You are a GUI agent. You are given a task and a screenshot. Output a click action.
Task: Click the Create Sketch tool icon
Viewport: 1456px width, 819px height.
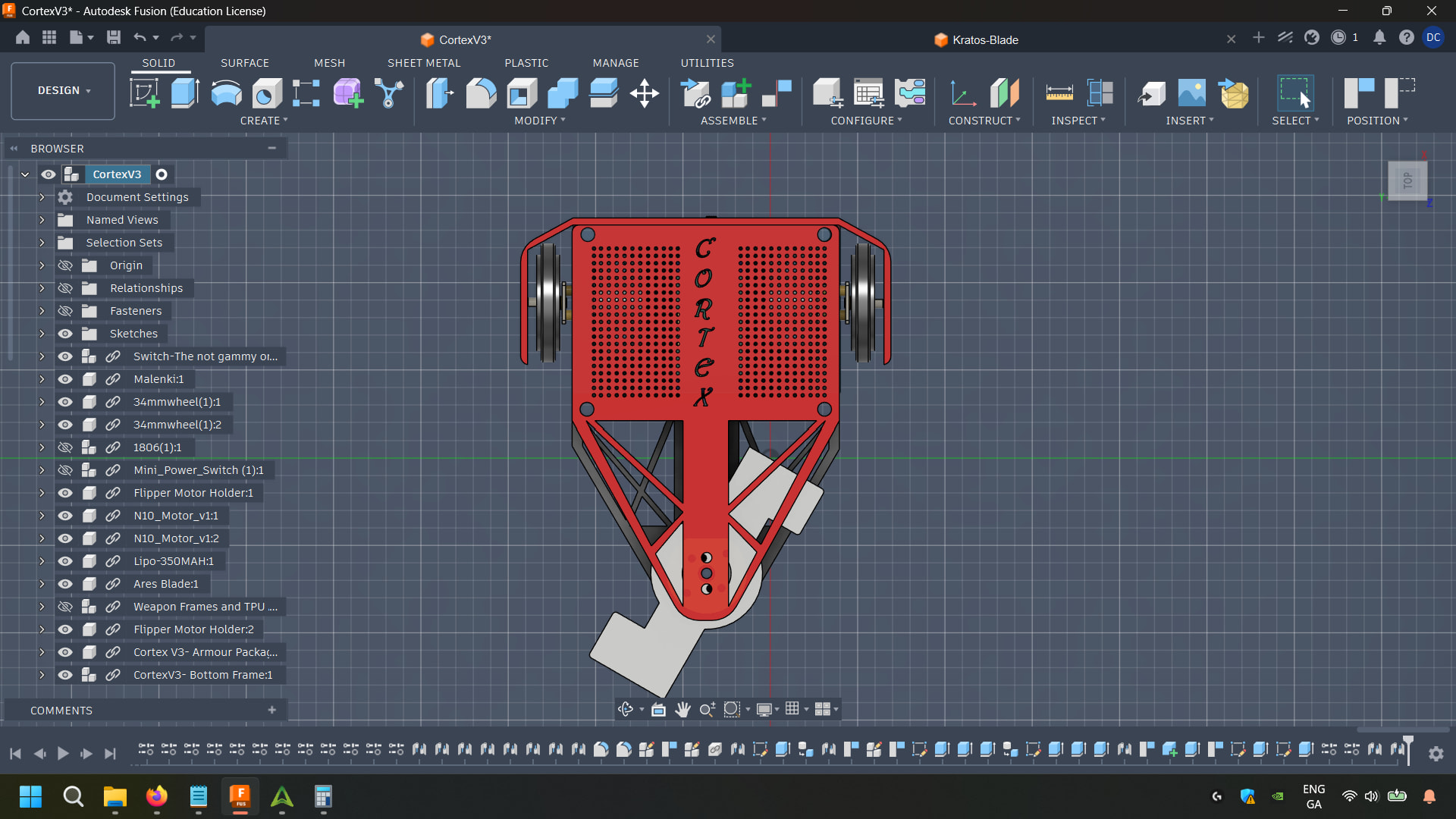click(x=144, y=93)
